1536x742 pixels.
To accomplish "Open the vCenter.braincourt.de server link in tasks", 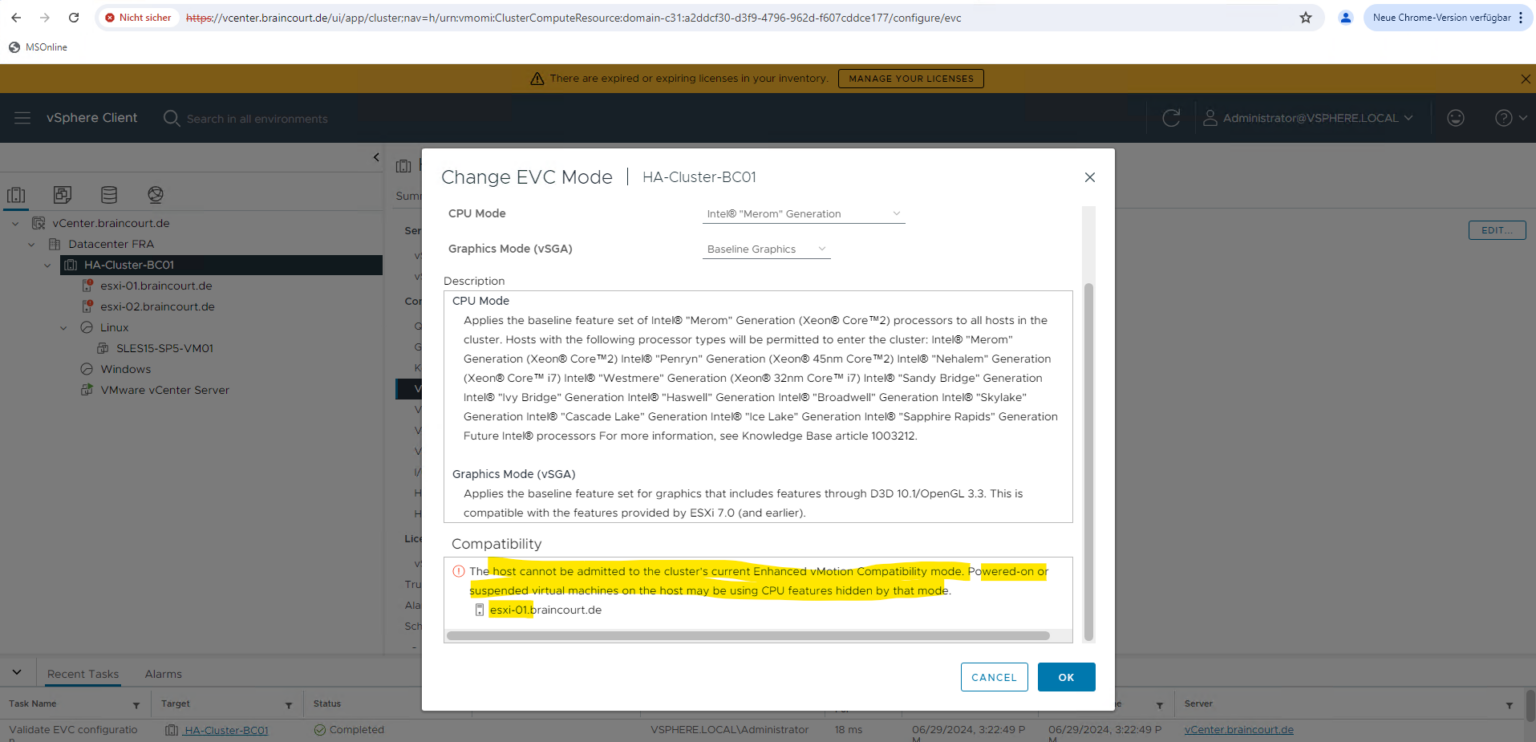I will tap(1239, 729).
